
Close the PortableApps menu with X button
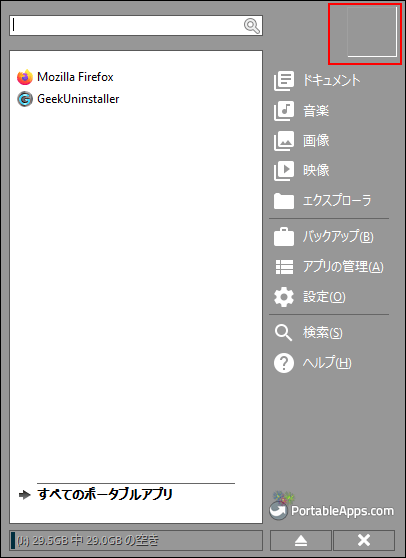tap(364, 541)
